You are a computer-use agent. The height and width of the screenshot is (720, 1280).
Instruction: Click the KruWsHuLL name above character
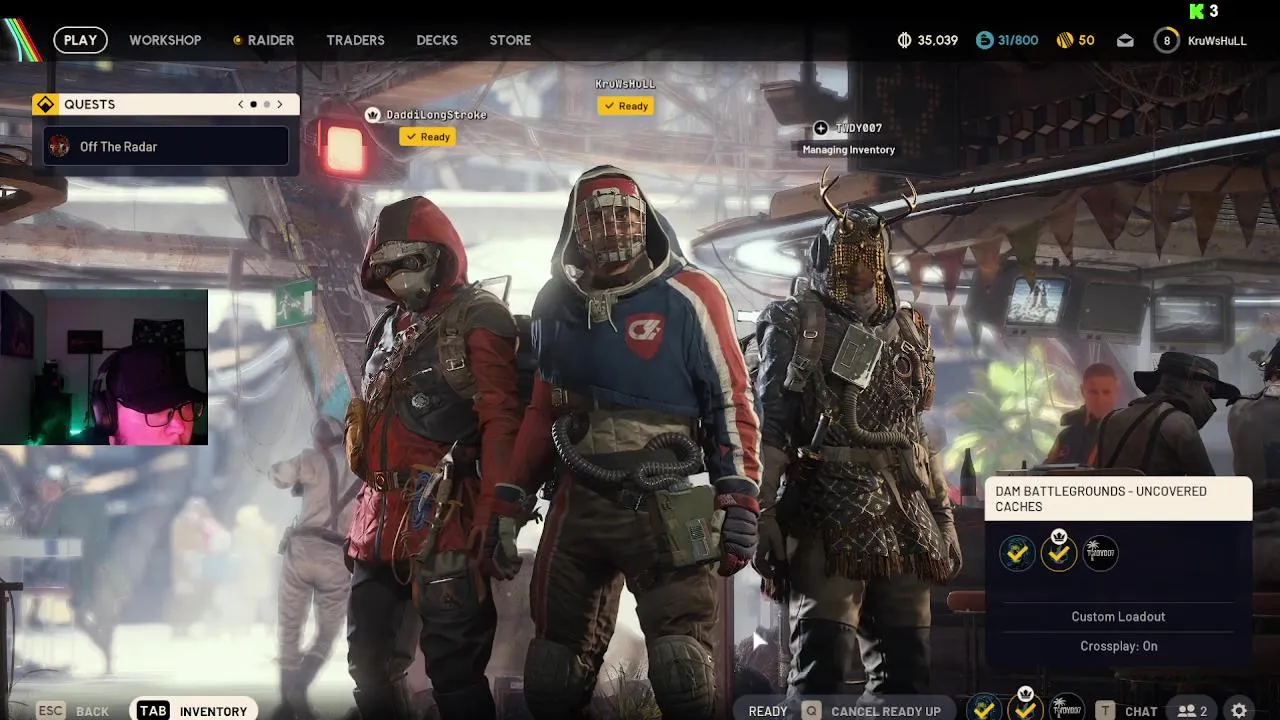tap(625, 84)
